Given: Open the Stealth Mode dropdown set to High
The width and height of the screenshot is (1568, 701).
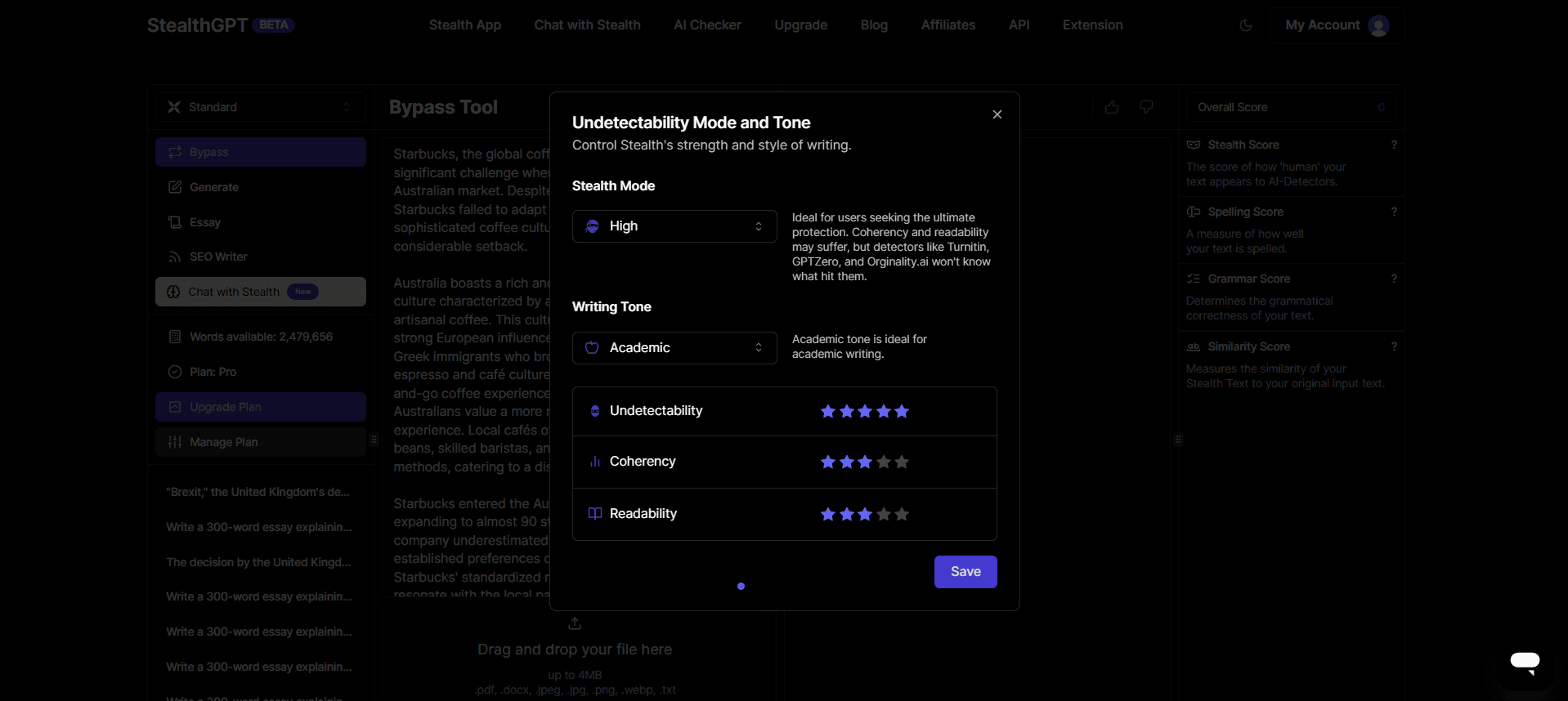Looking at the screenshot, I should (x=674, y=226).
